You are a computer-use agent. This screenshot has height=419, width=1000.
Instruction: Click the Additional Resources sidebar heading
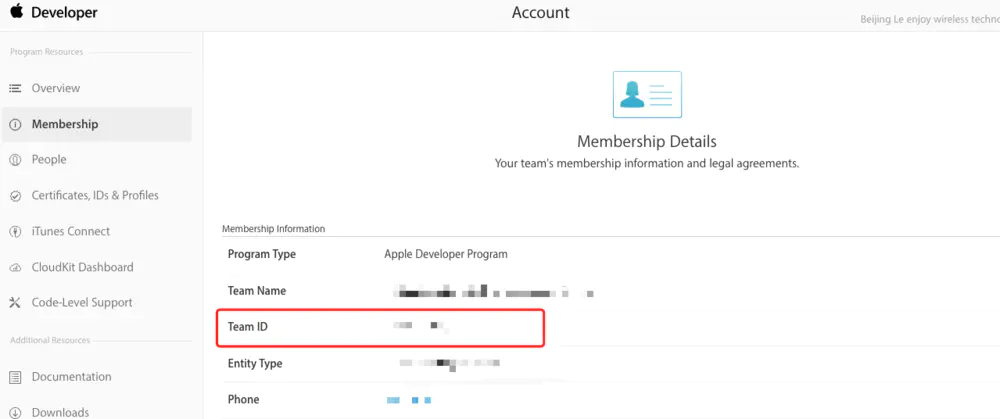(50, 340)
